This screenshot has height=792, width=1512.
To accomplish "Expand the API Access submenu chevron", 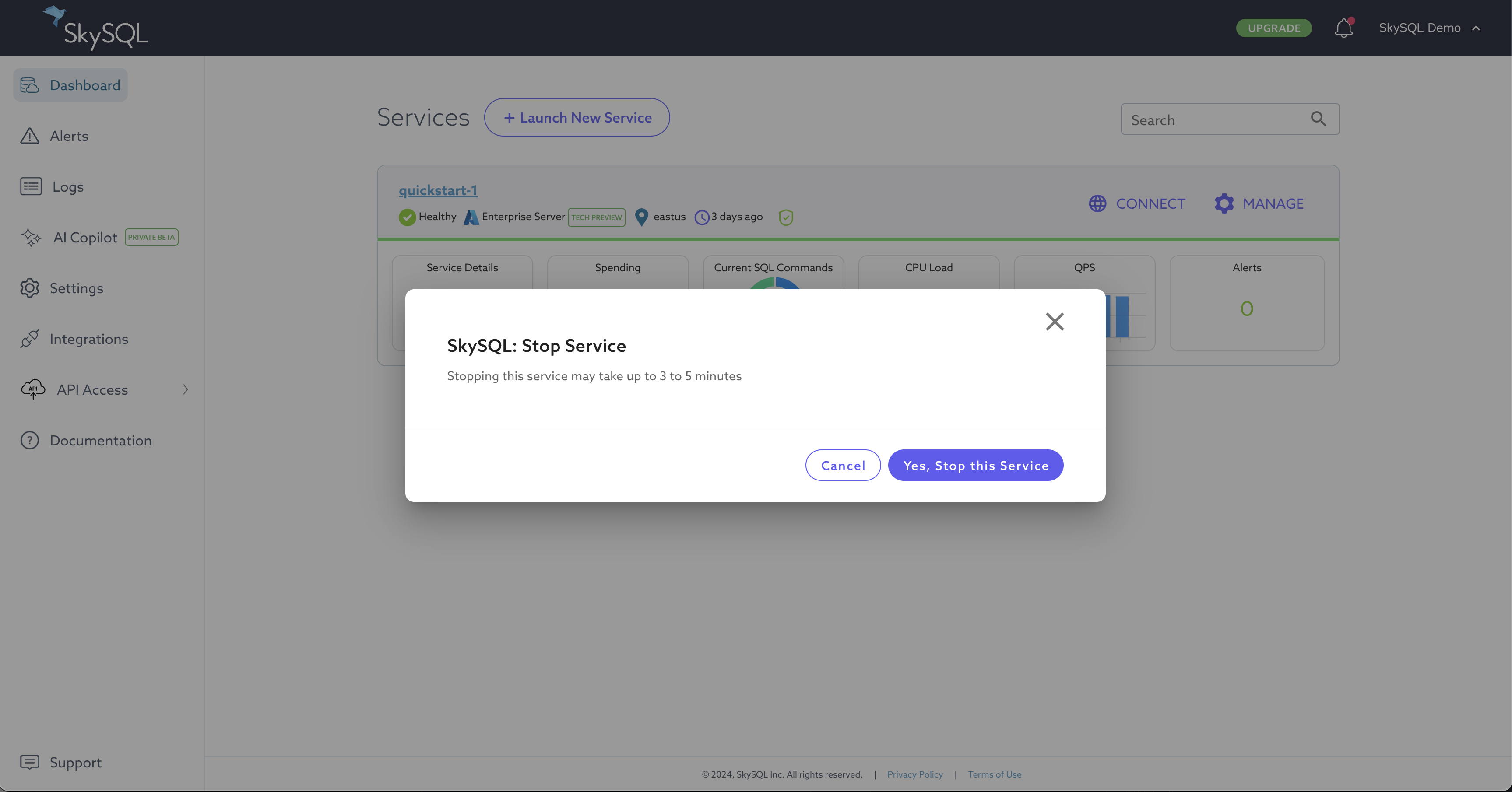I will 186,389.
